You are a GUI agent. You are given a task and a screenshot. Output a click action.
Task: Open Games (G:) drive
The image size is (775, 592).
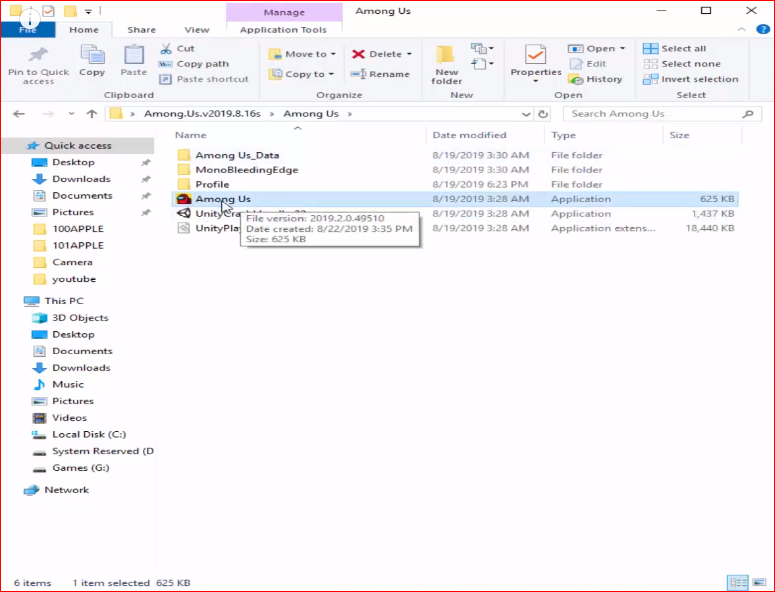coord(81,467)
